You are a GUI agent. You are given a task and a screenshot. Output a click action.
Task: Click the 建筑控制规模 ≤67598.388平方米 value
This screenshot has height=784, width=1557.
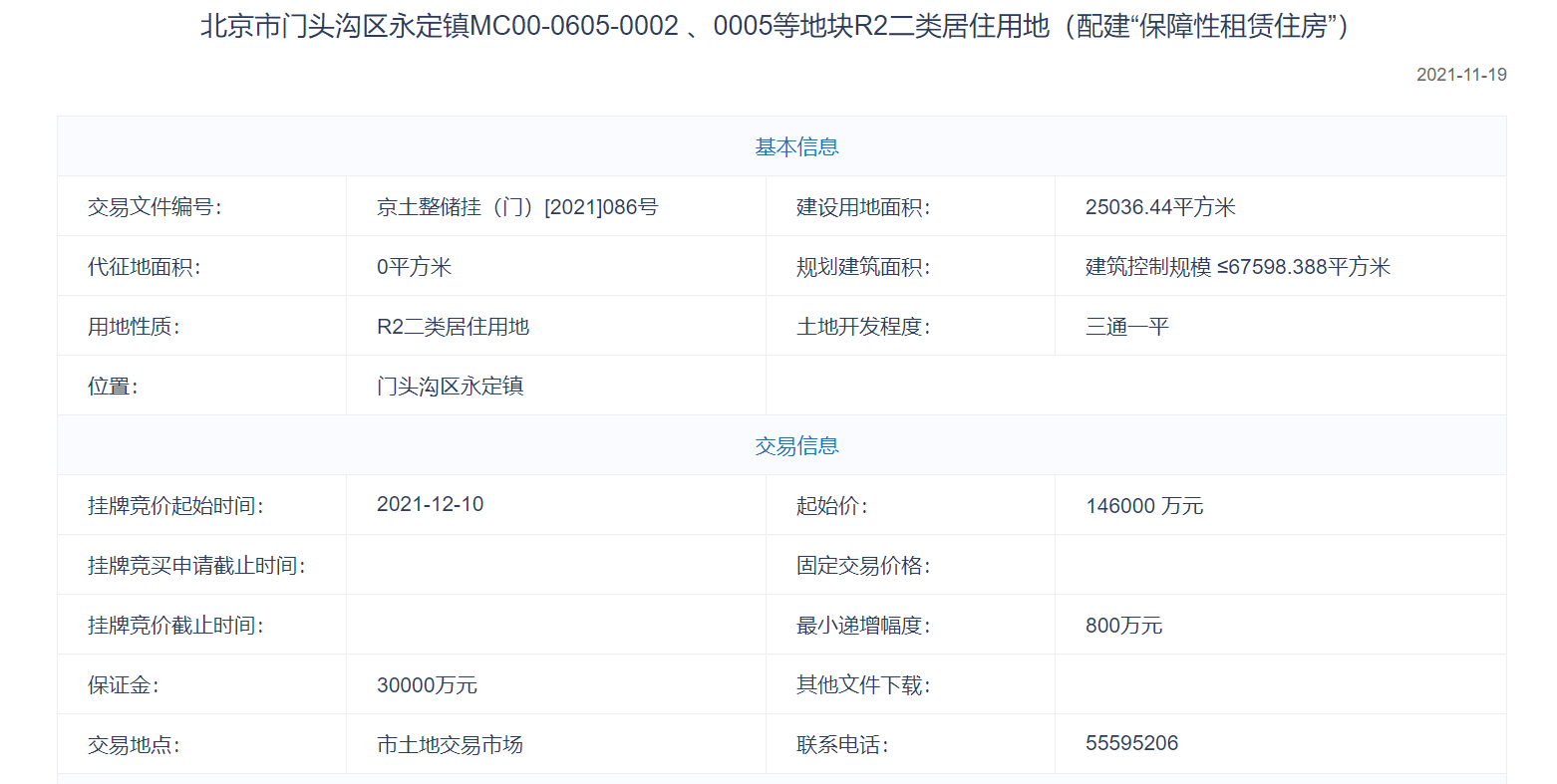(1237, 267)
